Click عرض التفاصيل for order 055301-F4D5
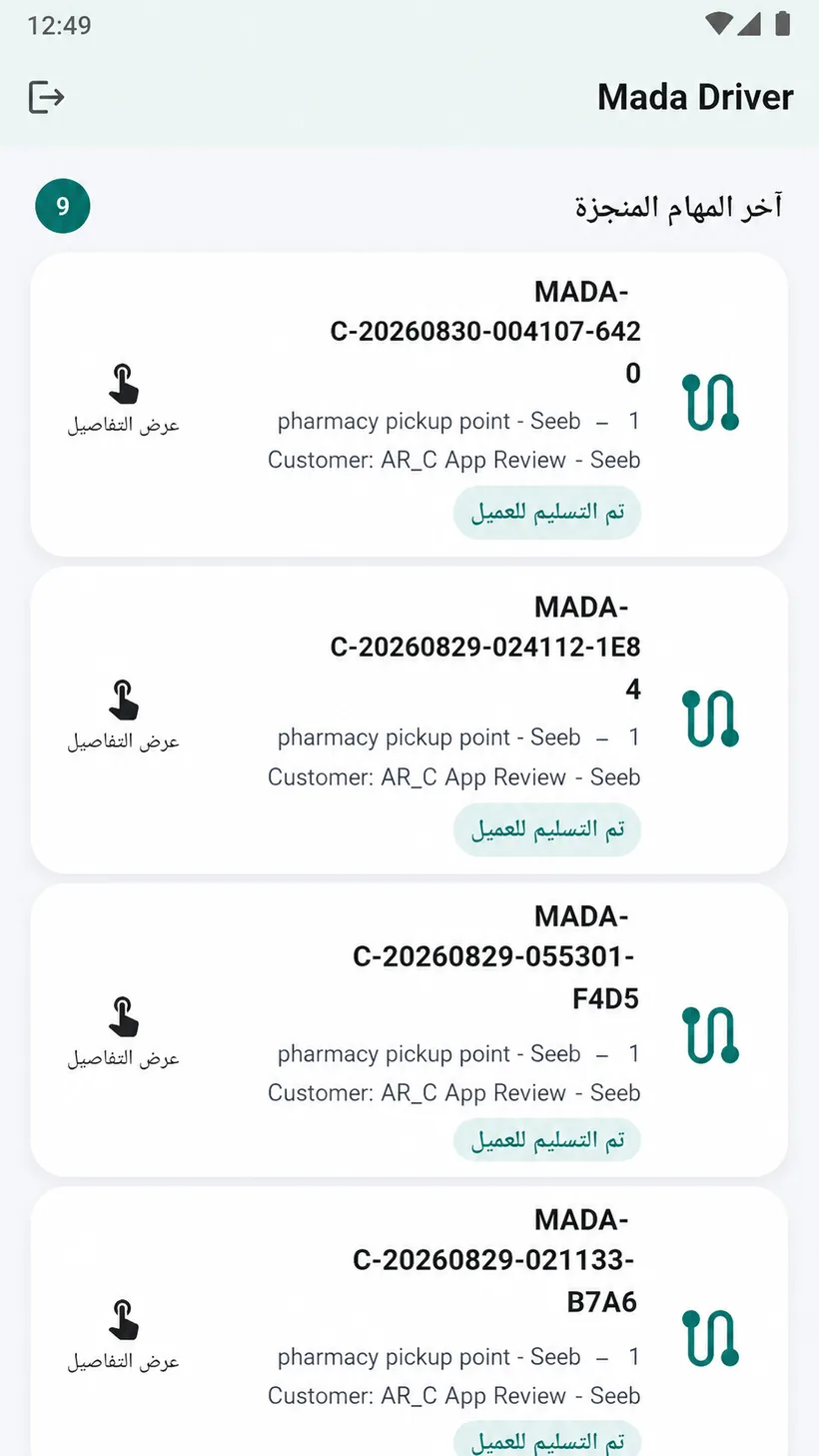Screen dimensions: 819x1456 (124, 1057)
